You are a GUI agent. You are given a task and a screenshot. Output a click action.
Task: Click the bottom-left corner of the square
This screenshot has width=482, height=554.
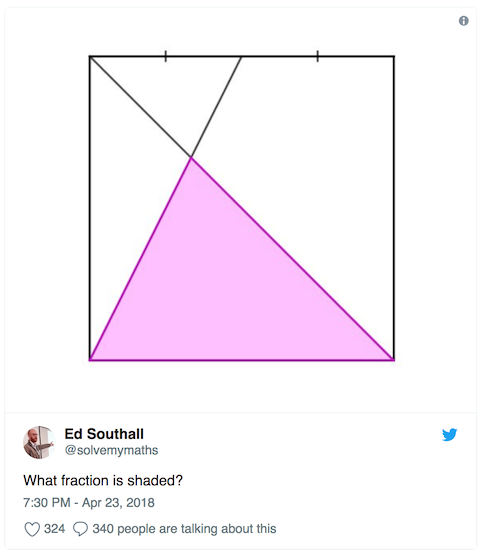[x=90, y=360]
